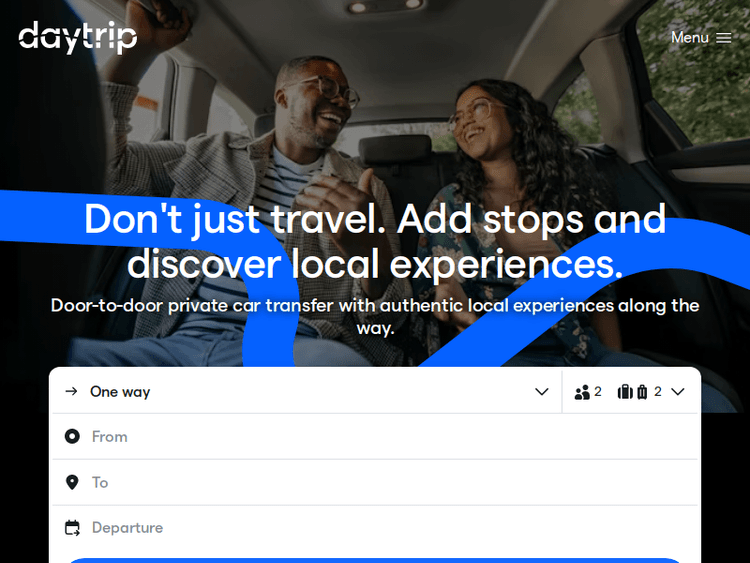Click the one-way arrow icon
Image resolution: width=750 pixels, height=563 pixels.
point(71,391)
